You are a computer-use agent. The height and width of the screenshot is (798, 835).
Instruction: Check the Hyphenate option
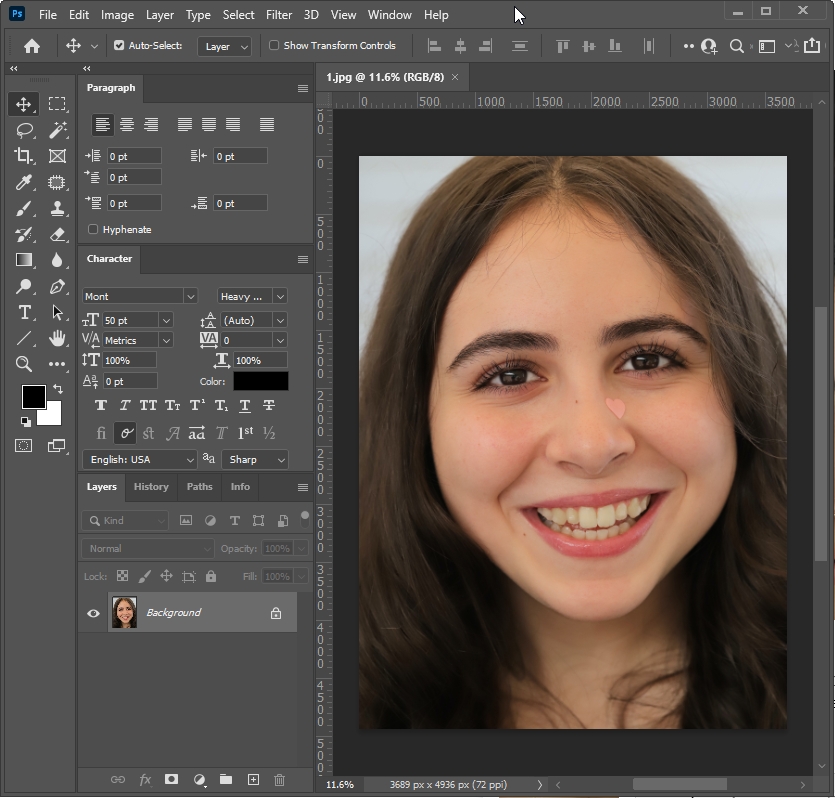(x=93, y=230)
